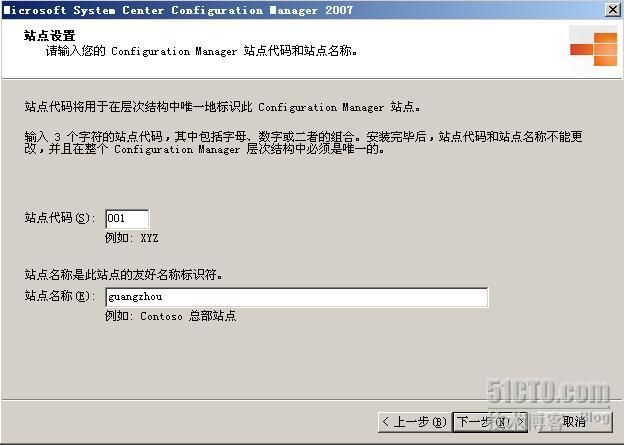
Task: Place cursor after guangzhou in name field
Action: 163,297
